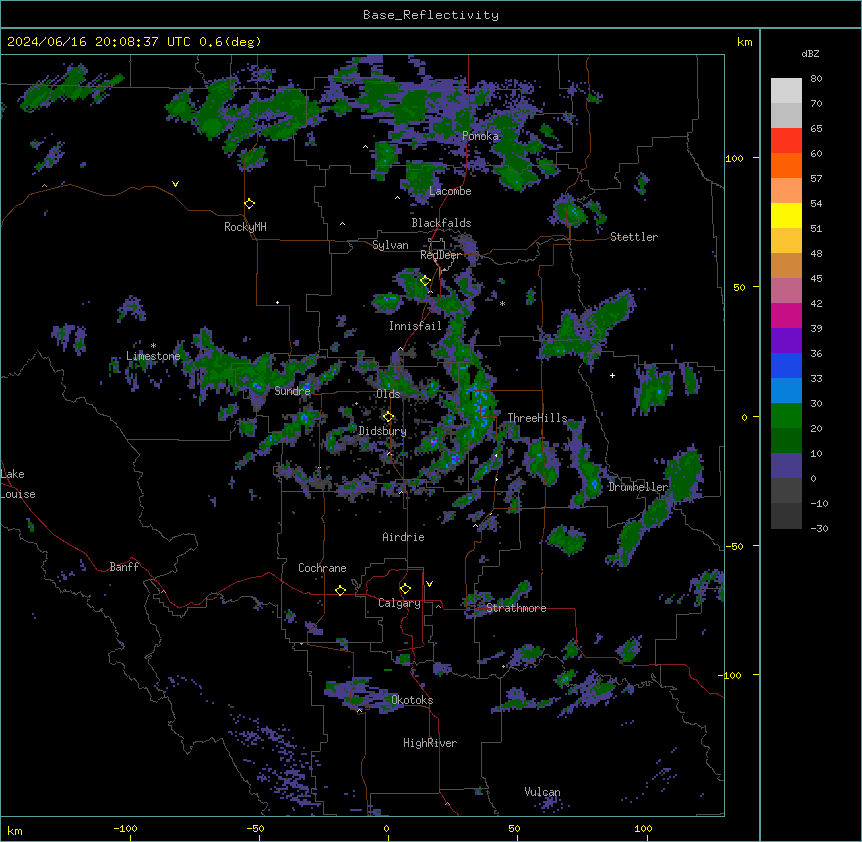Click the Cochrane city label
The width and height of the screenshot is (862, 842).
coord(322,568)
